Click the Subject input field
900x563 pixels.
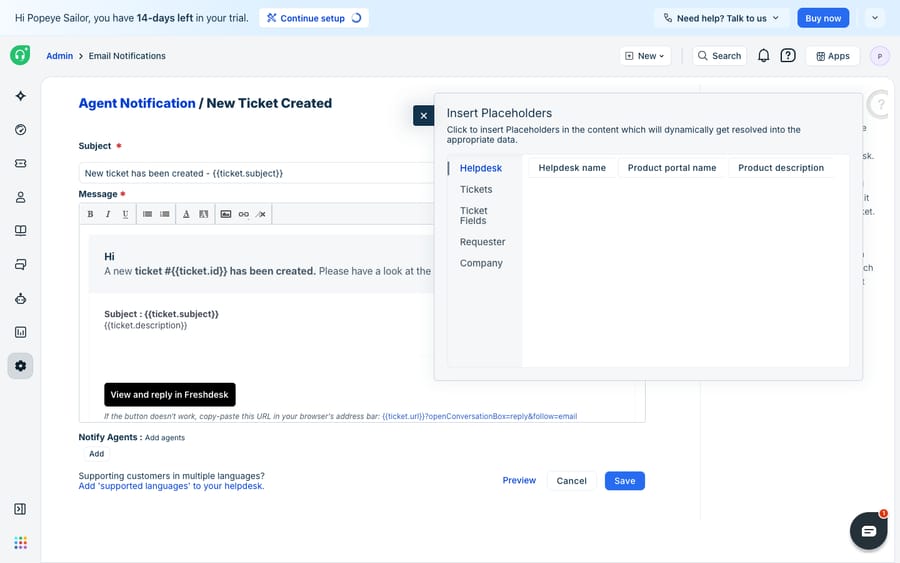(257, 173)
